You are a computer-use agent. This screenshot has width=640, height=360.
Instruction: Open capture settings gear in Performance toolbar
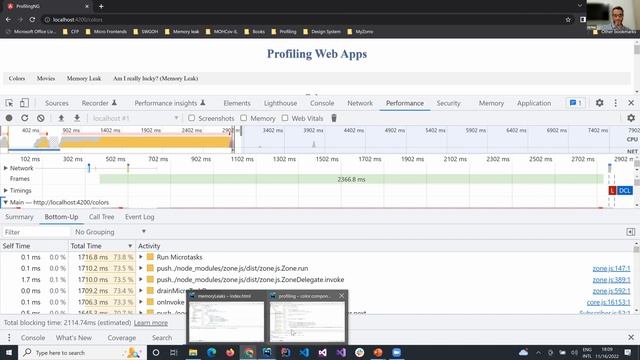pyautogui.click(x=631, y=118)
